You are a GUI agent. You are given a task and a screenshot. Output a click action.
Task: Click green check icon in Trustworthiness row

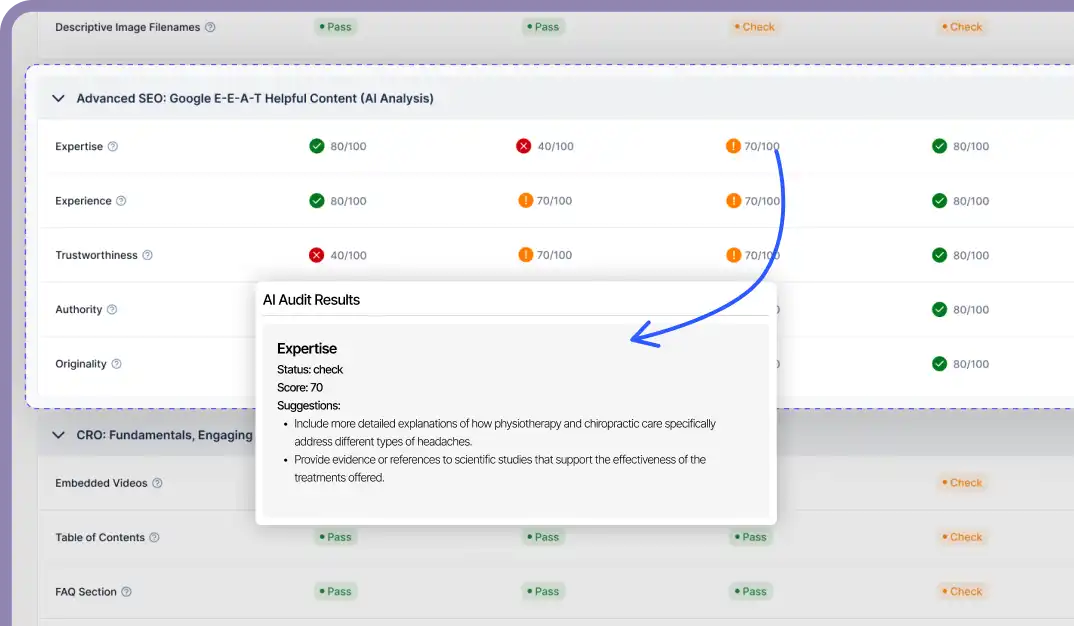940,255
